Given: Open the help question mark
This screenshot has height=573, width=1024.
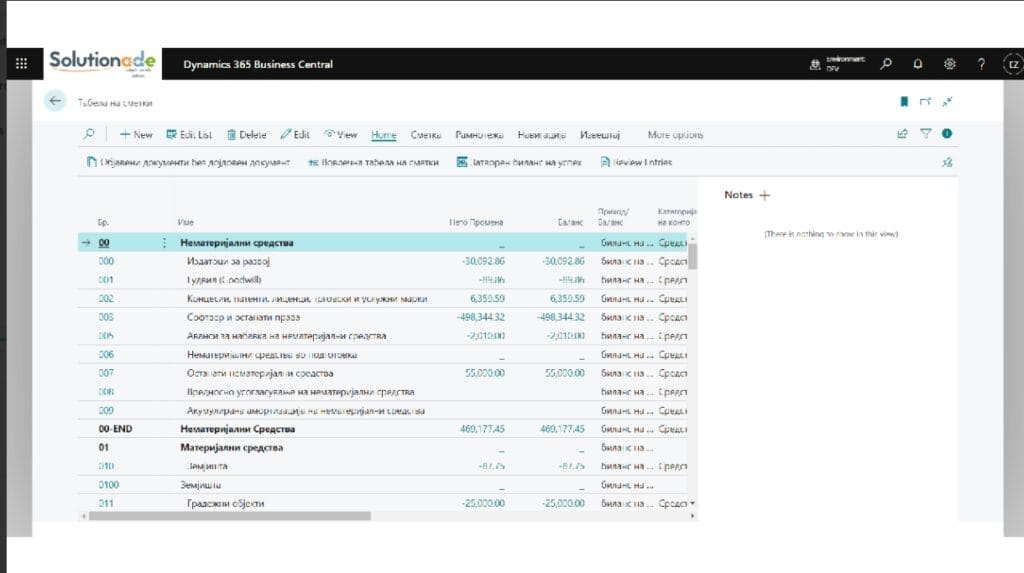Looking at the screenshot, I should (981, 64).
